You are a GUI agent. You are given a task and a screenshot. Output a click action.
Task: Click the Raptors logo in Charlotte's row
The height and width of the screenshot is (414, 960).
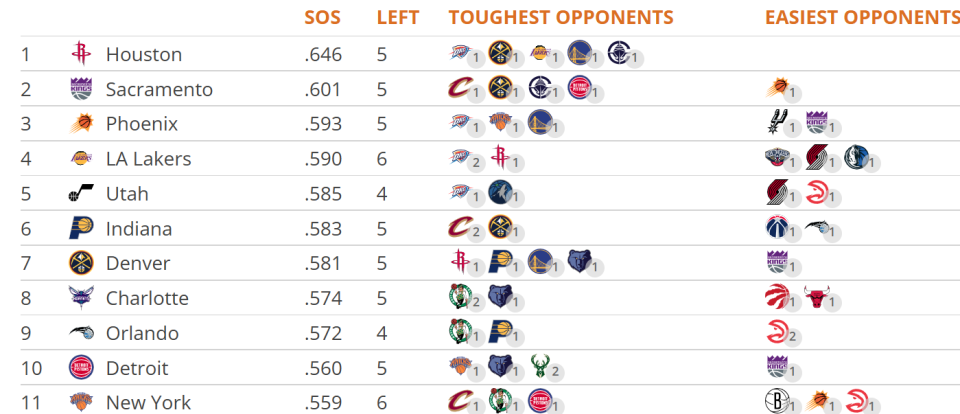776,297
